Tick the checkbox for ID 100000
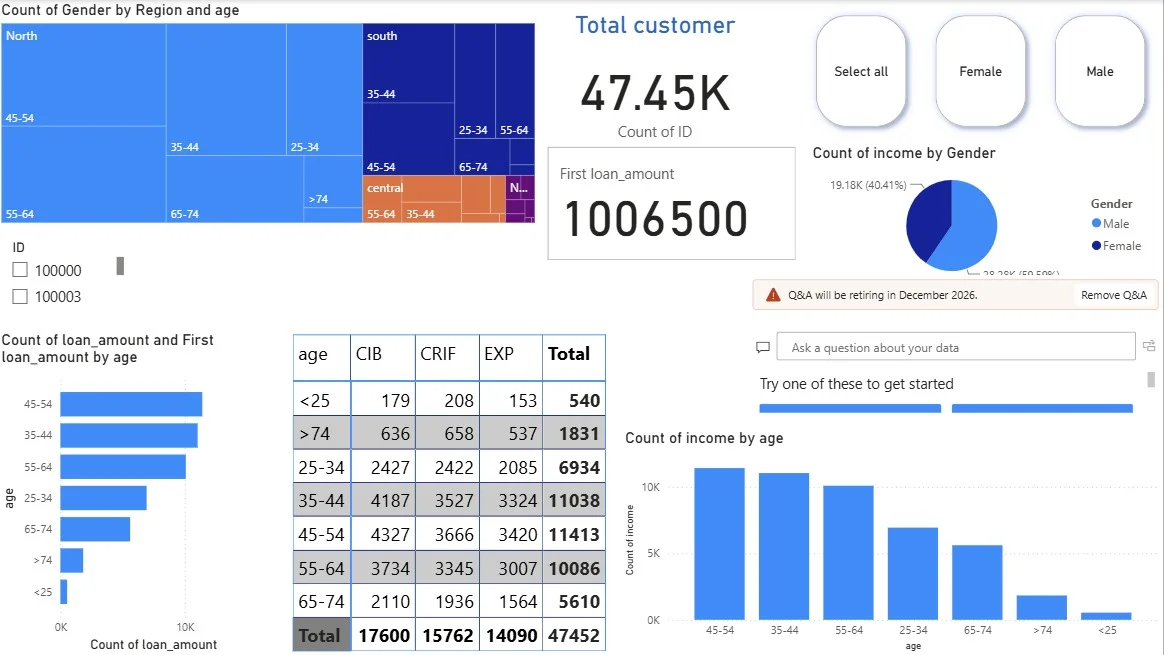Image resolution: width=1164 pixels, height=655 pixels. pyautogui.click(x=20, y=270)
